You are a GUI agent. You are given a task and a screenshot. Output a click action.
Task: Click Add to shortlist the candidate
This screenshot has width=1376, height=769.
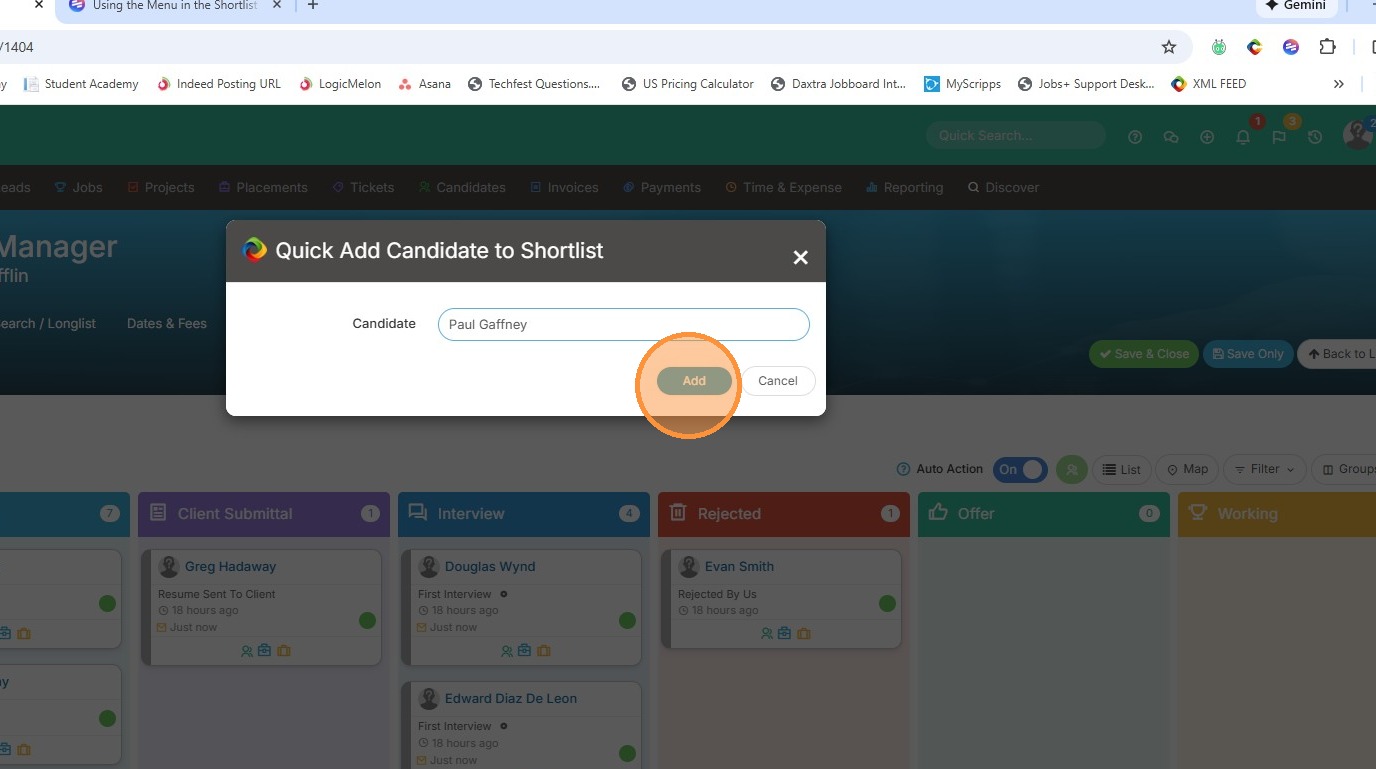[694, 381]
